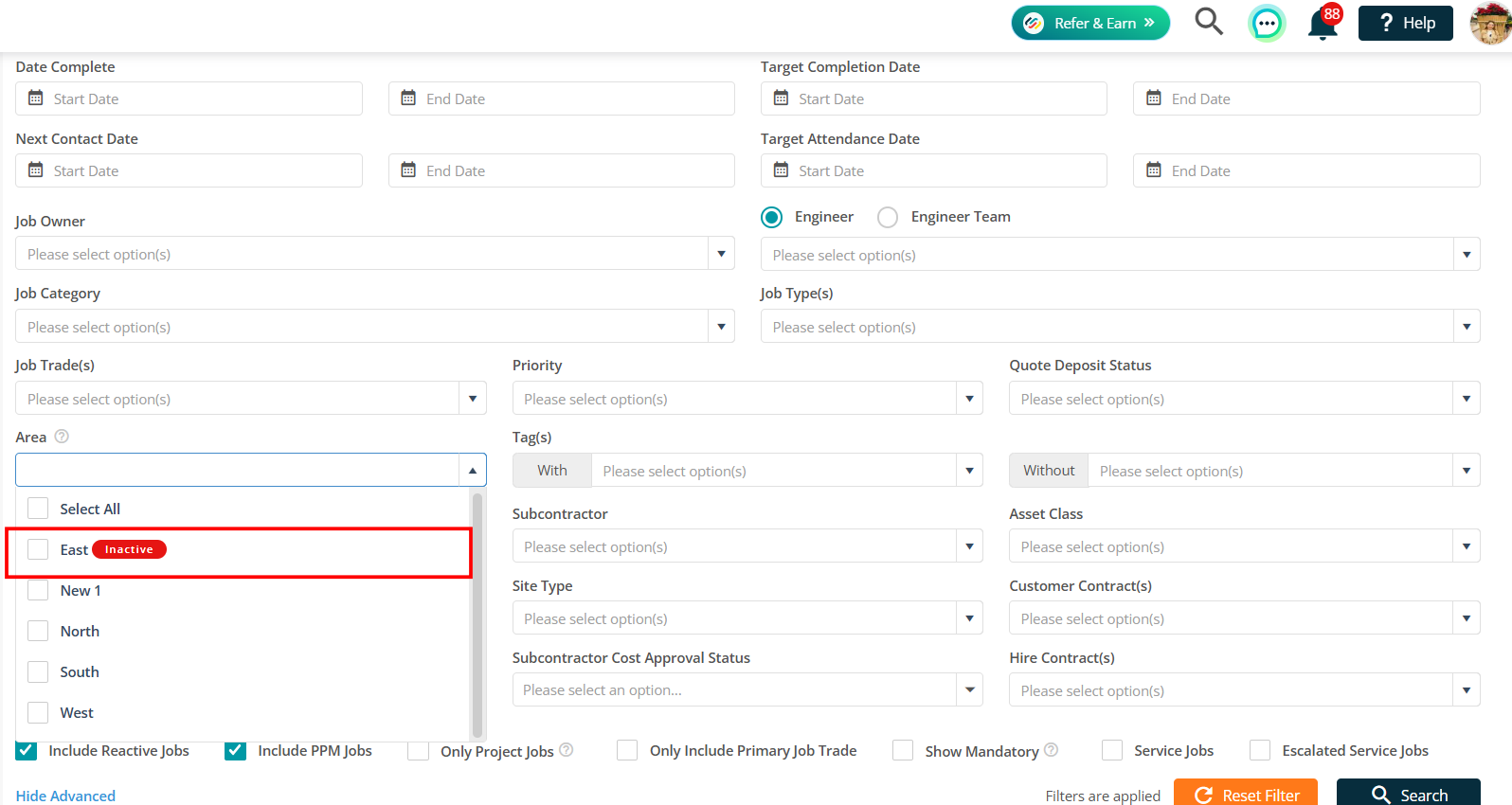Image resolution: width=1512 pixels, height=805 pixels.
Task: Open the Priority dropdown arrow
Action: [969, 399]
